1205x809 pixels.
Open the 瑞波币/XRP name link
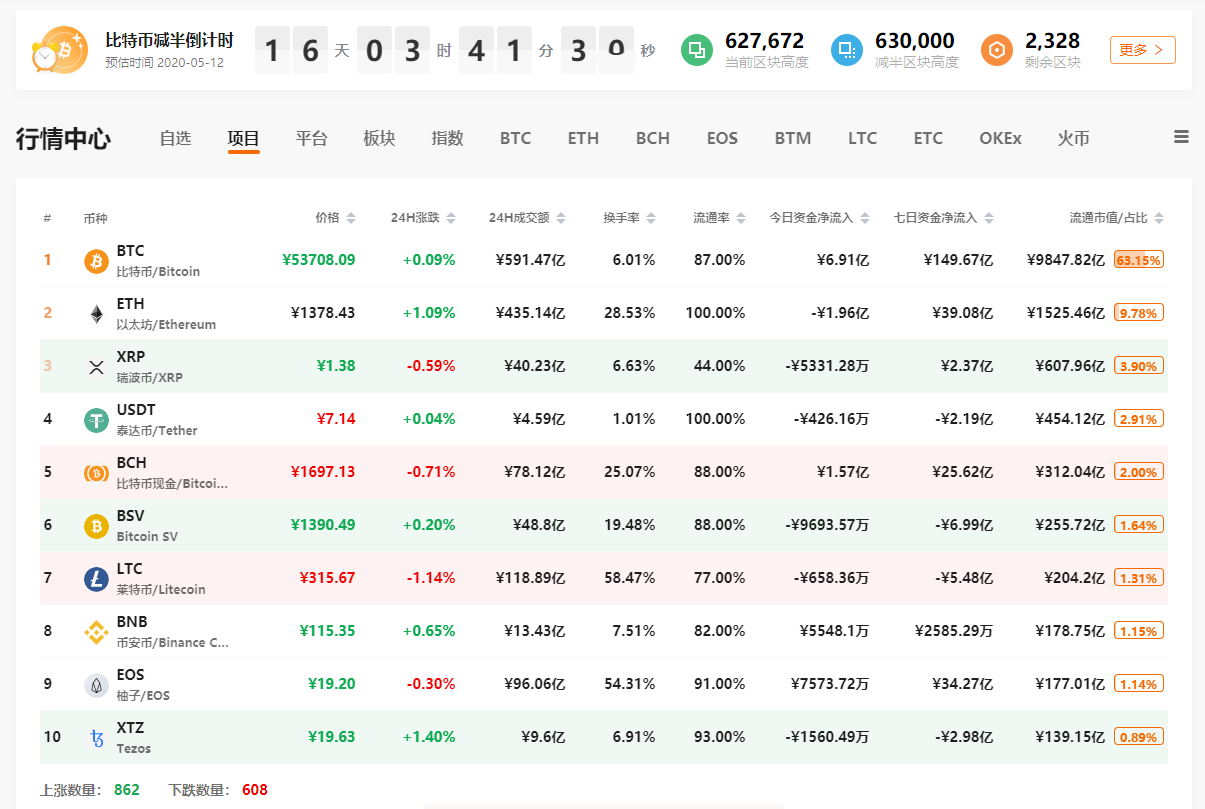[150, 377]
